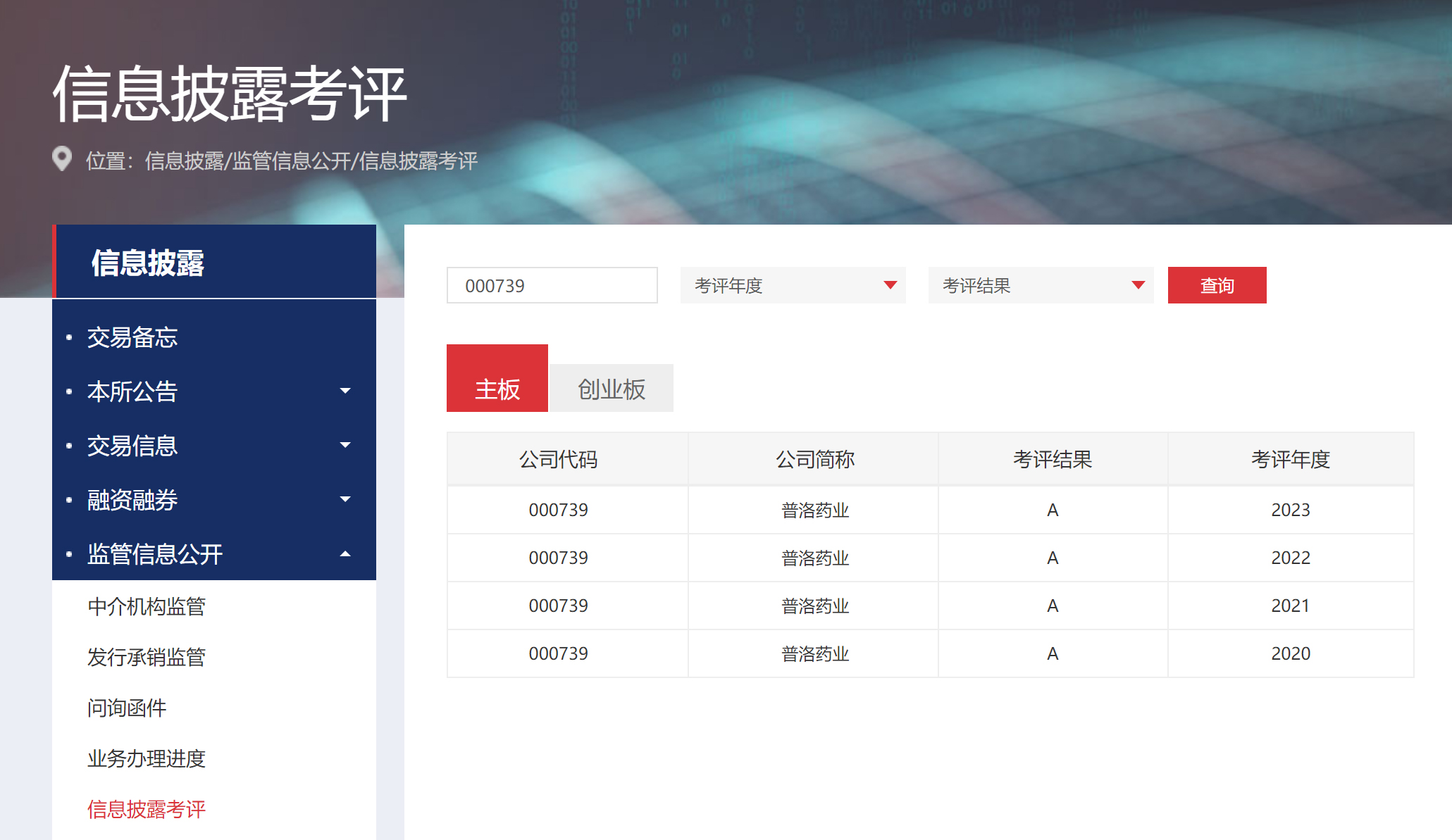The height and width of the screenshot is (840, 1452).
Task: Click the 2023 row company name 普洛药业
Action: 814,510
